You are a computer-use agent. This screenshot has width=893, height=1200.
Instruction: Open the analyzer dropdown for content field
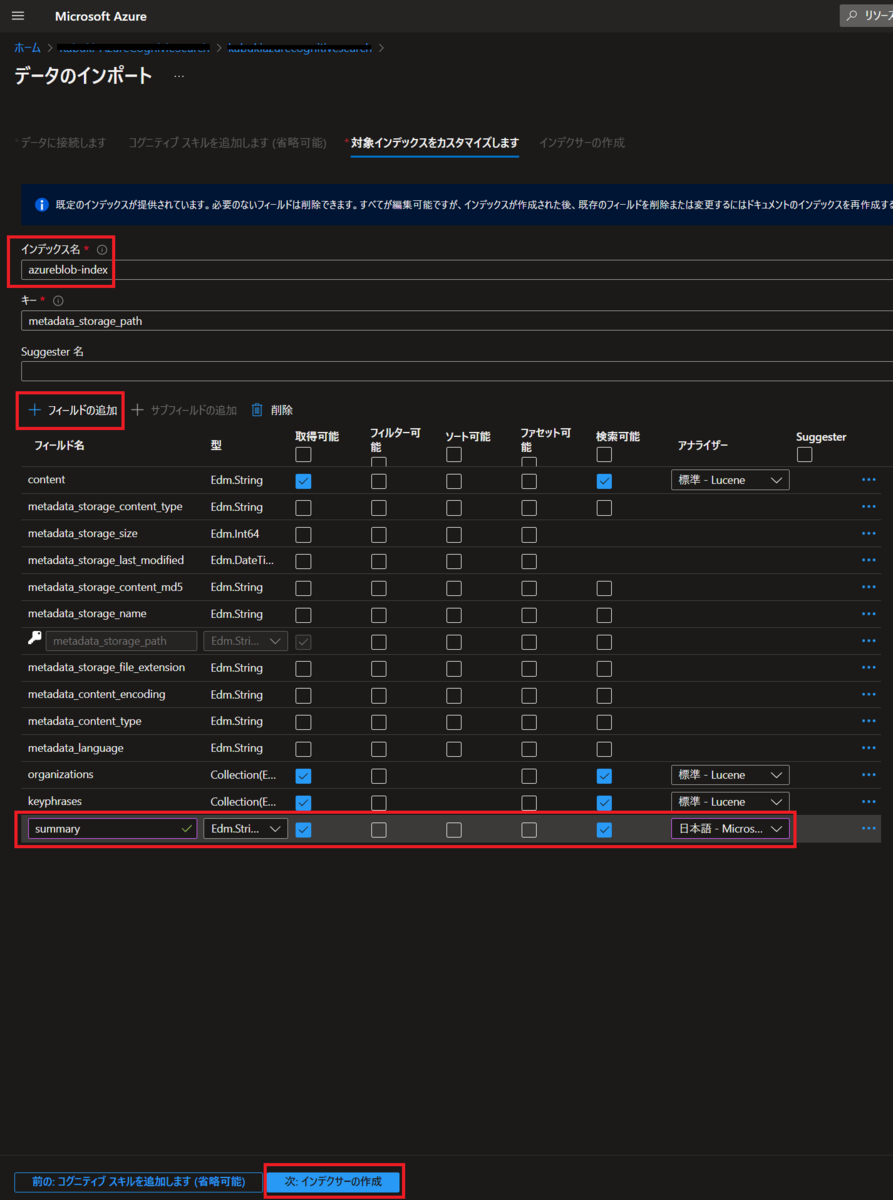[730, 480]
